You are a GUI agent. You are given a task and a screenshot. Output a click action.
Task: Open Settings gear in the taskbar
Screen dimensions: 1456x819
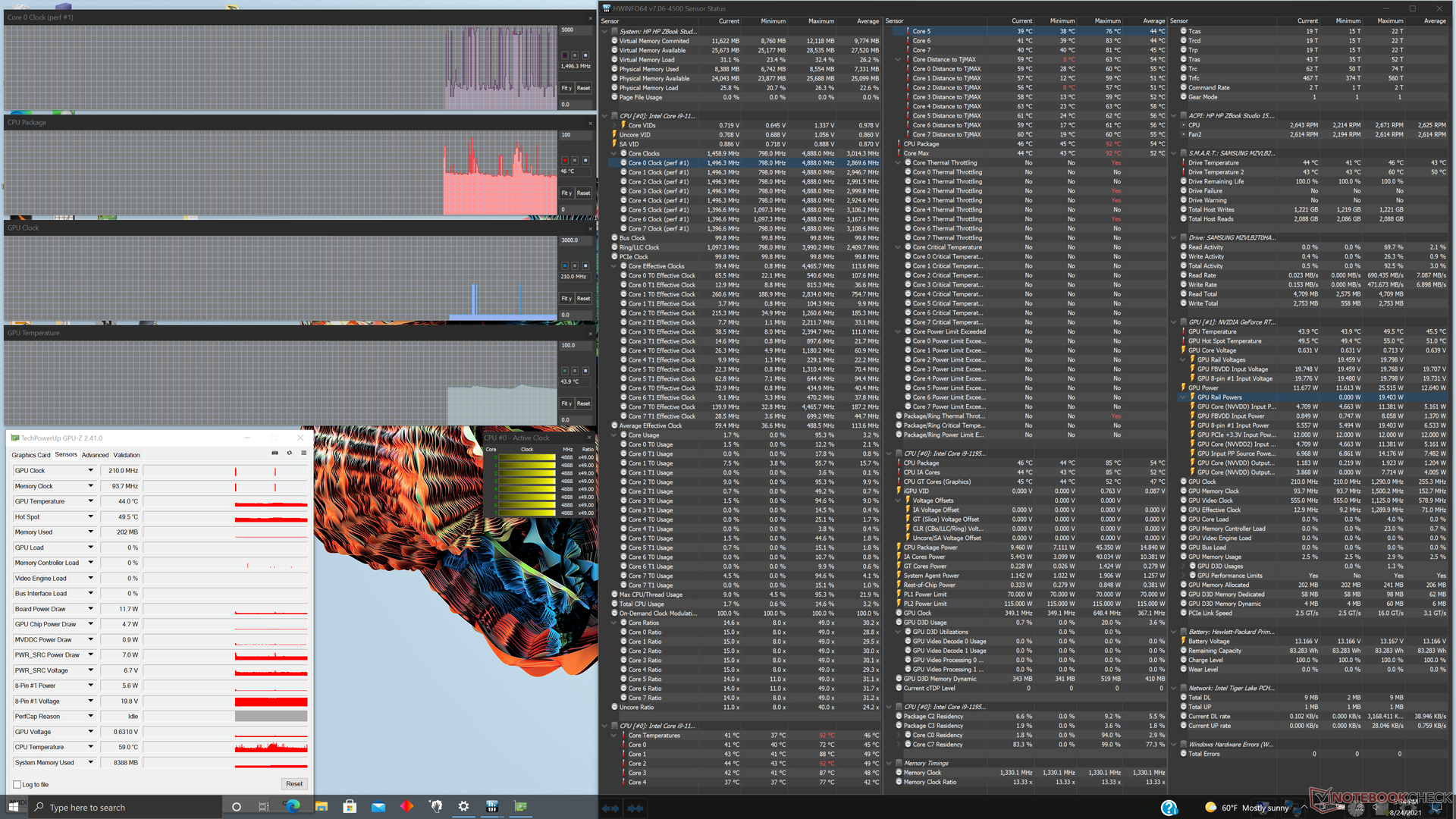(463, 807)
